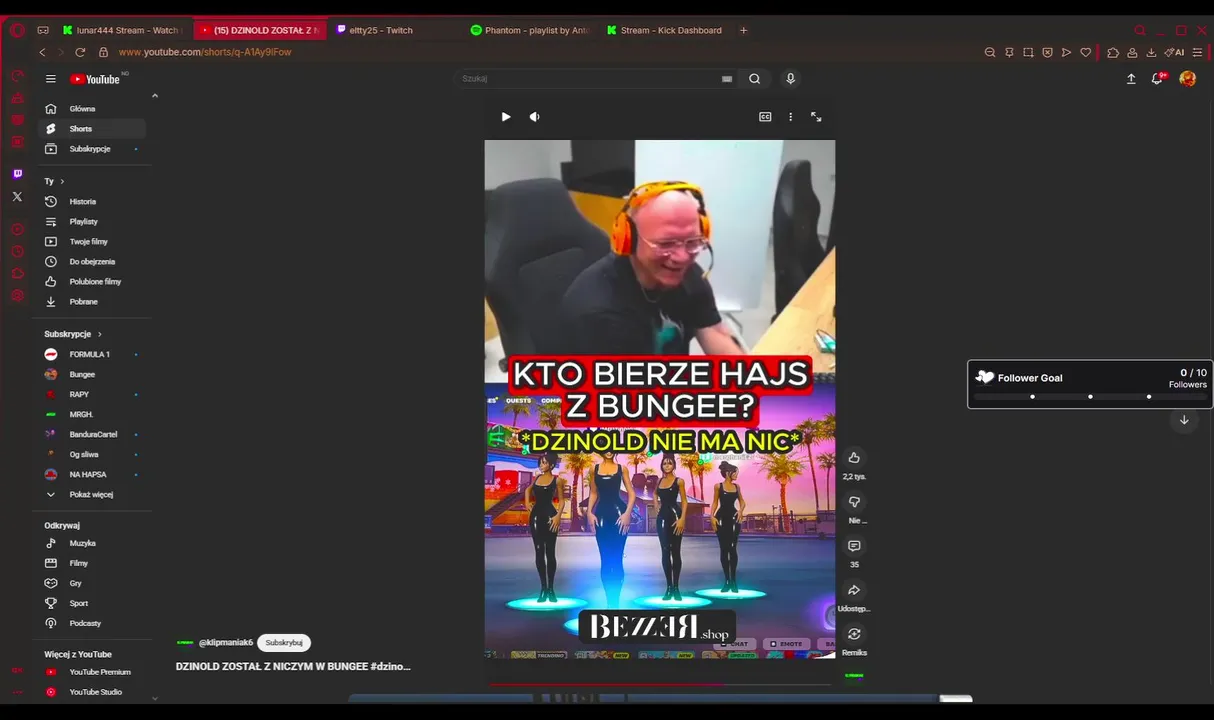This screenshot has width=1214, height=720.
Task: Toggle closed captions (CC) on the Short
Action: [765, 117]
